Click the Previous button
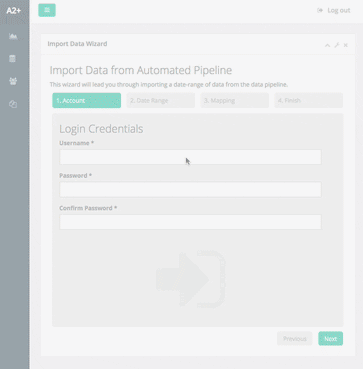363x369 pixels. coord(295,339)
